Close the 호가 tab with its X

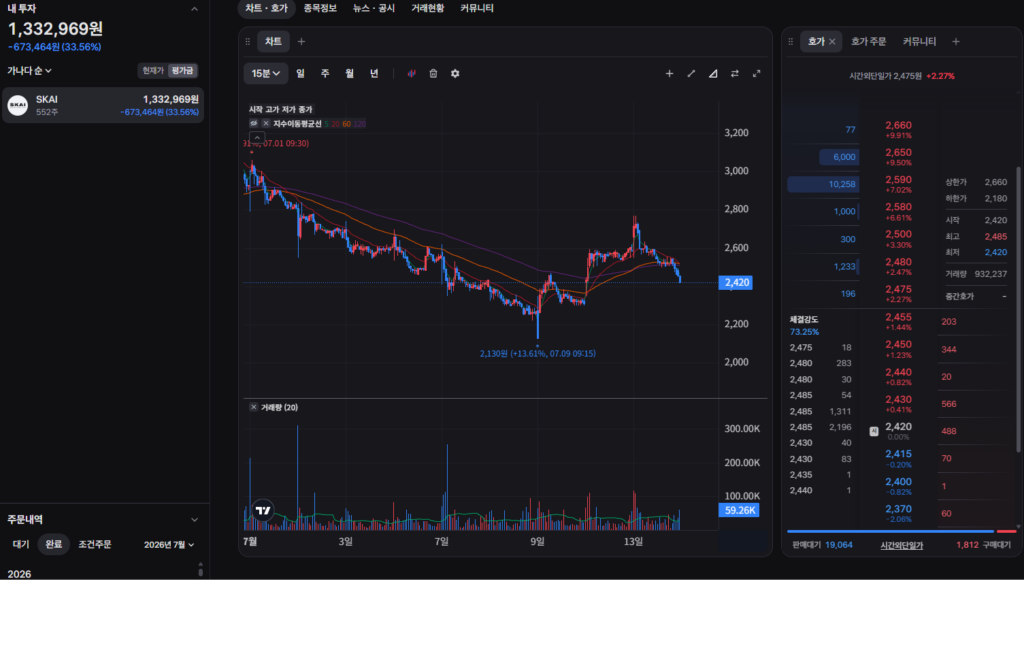coord(832,42)
